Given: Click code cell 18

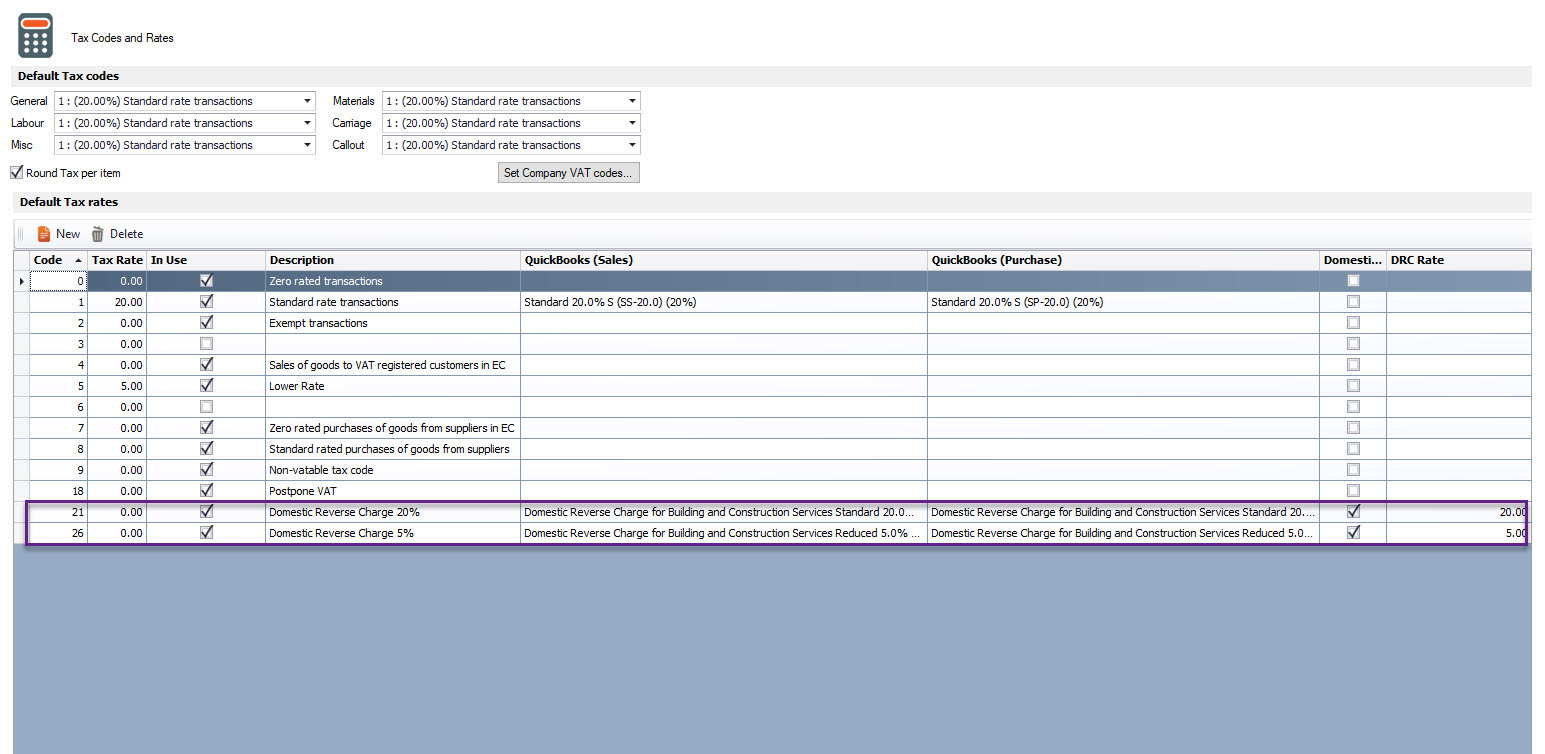Looking at the screenshot, I should pyautogui.click(x=59, y=491).
